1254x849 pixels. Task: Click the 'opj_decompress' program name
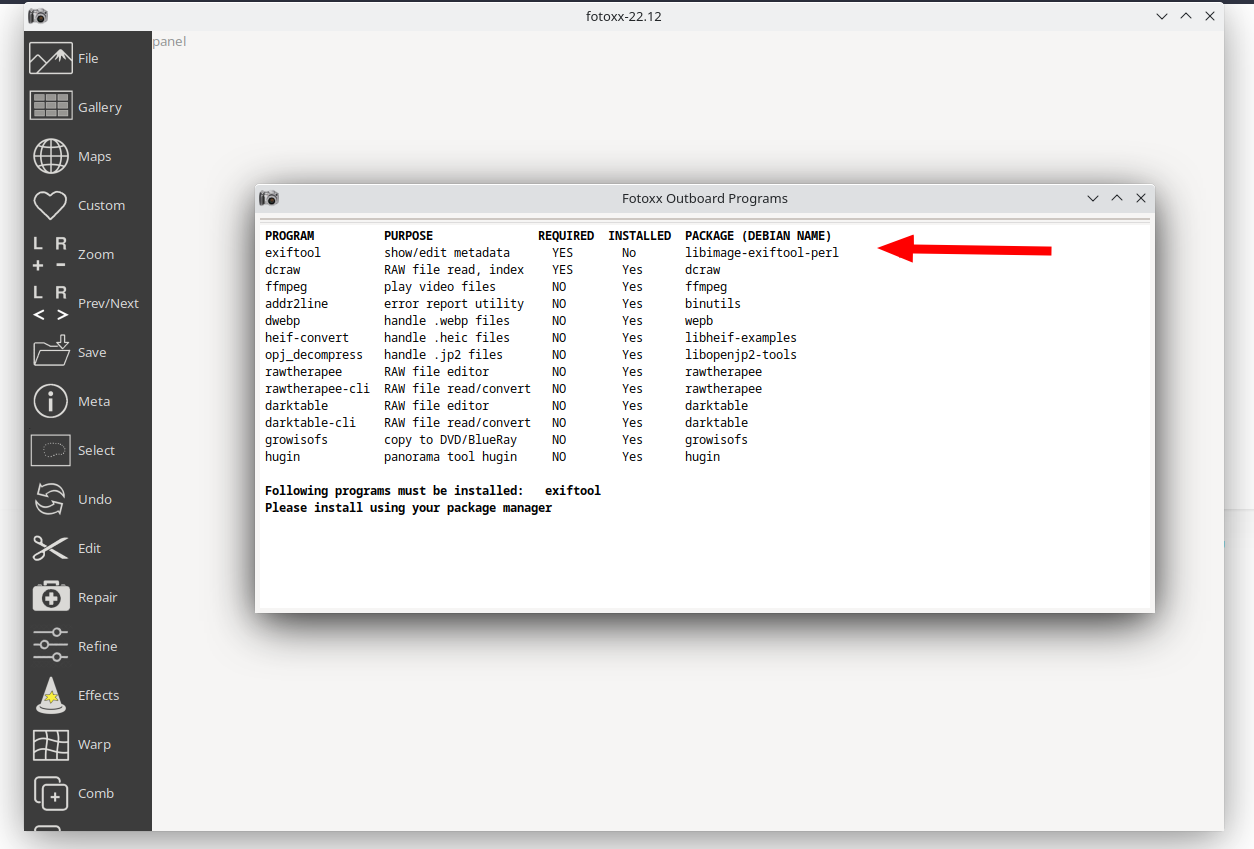314,355
